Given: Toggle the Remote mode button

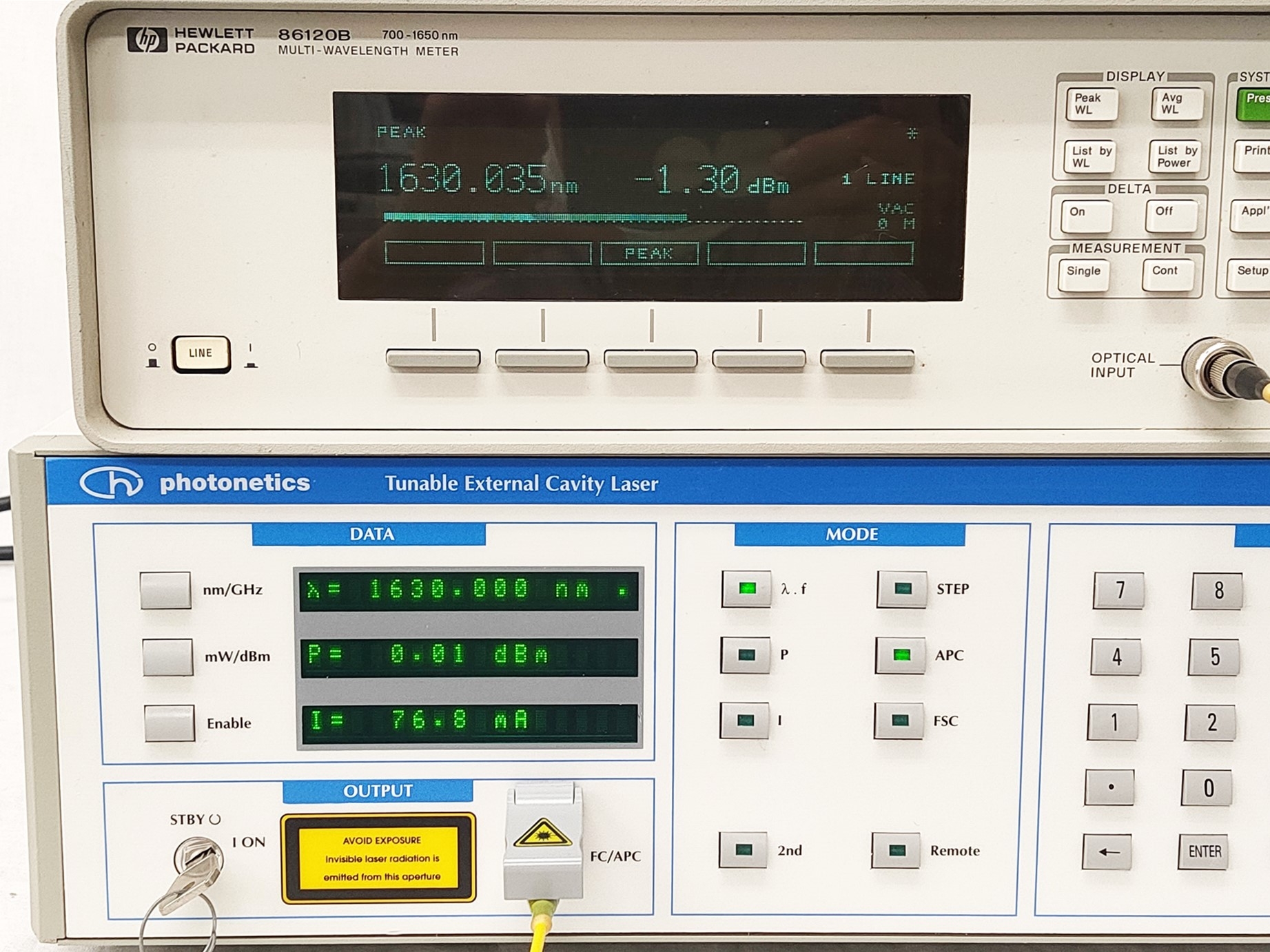Looking at the screenshot, I should click(x=897, y=850).
